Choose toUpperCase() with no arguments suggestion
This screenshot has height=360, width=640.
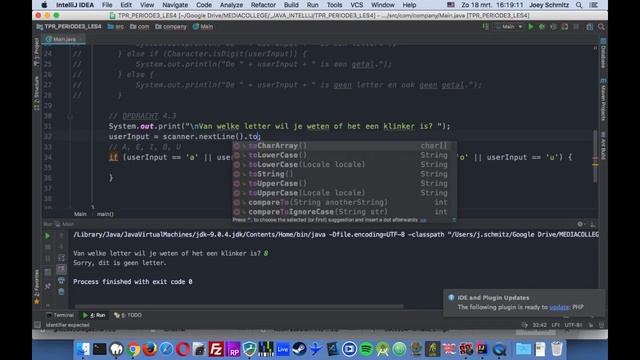(x=344, y=184)
